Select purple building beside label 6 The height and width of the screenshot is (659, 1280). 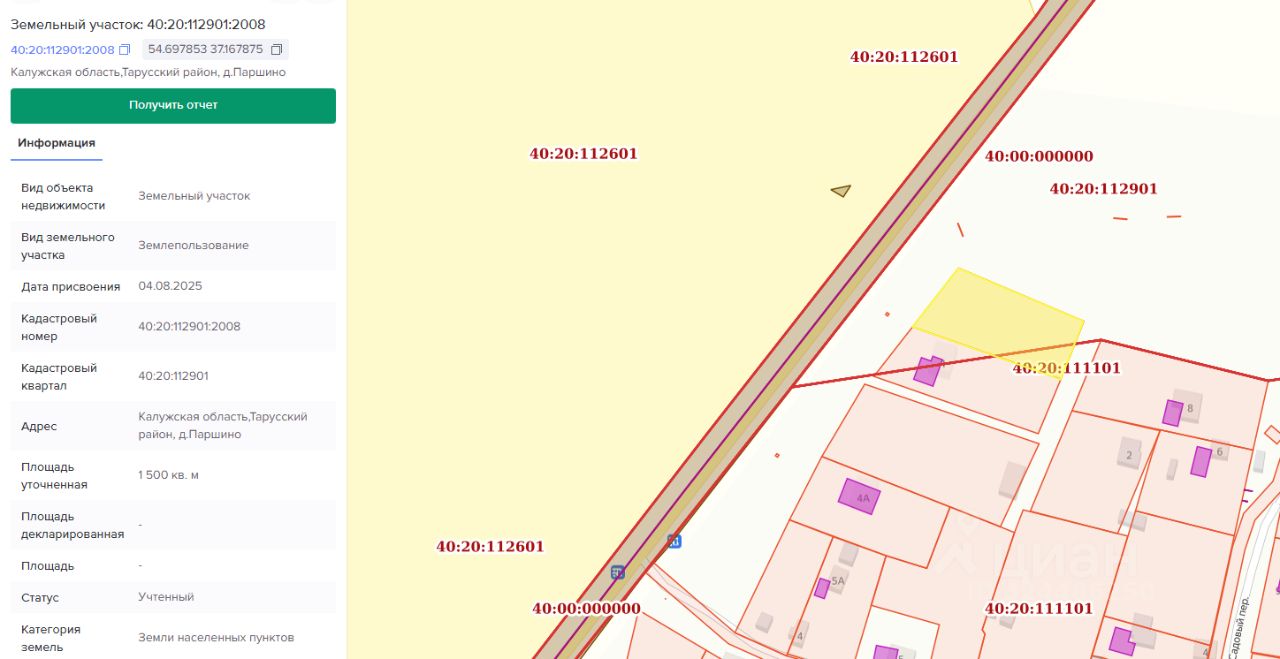point(1201,461)
